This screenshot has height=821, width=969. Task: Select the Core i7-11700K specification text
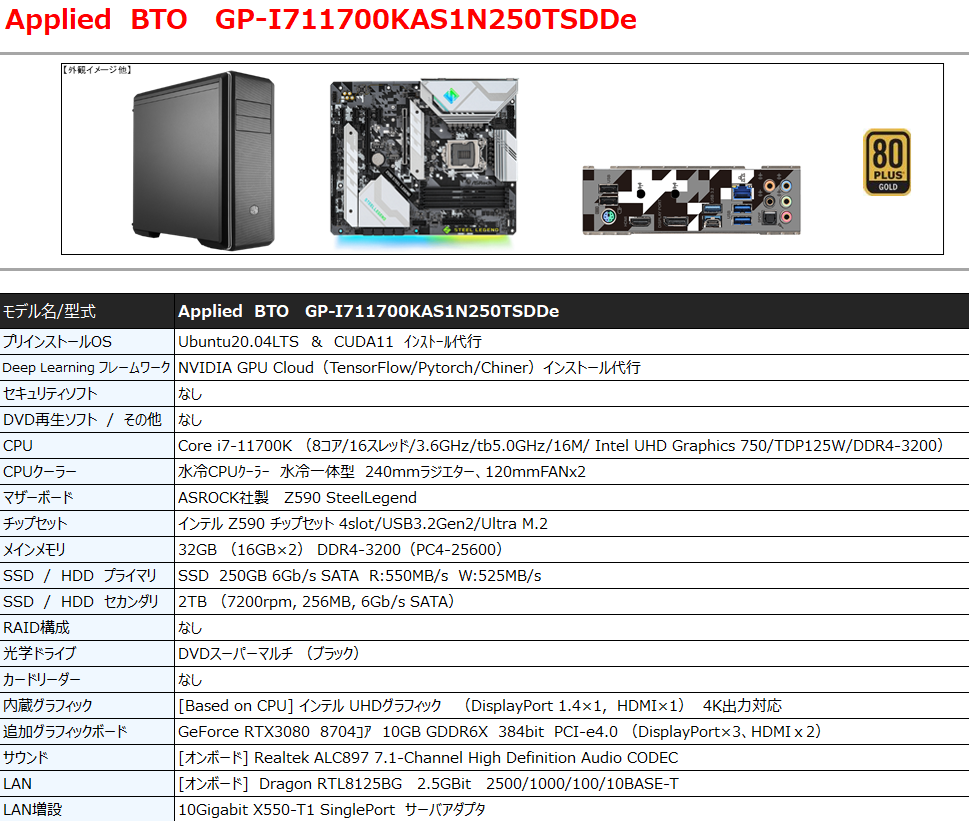click(x=561, y=445)
